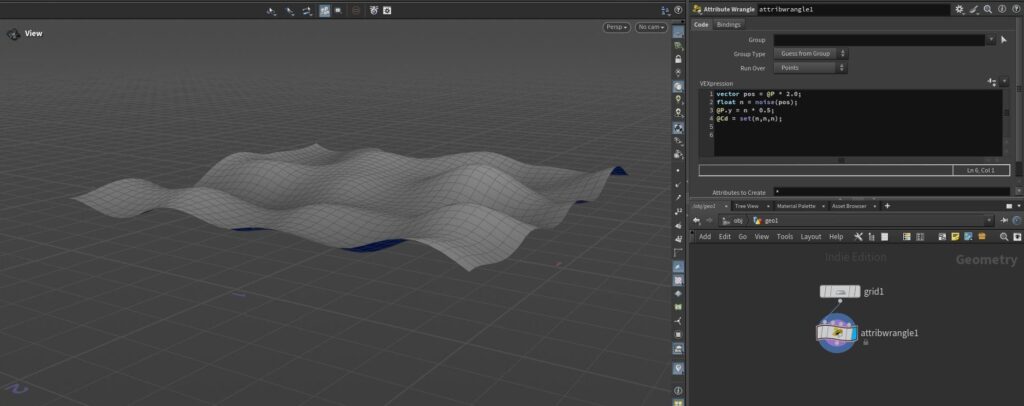Open the No cam camera dropdown

pyautogui.click(x=651, y=27)
